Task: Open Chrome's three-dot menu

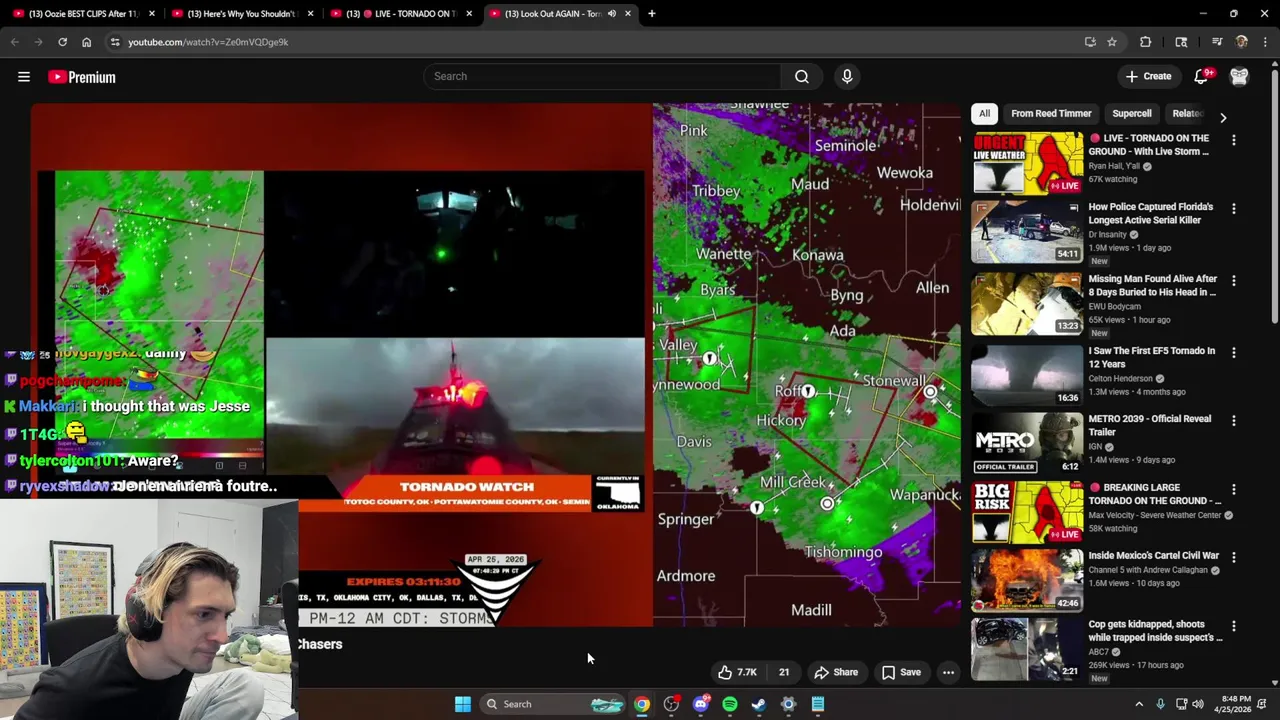Action: (x=1265, y=42)
